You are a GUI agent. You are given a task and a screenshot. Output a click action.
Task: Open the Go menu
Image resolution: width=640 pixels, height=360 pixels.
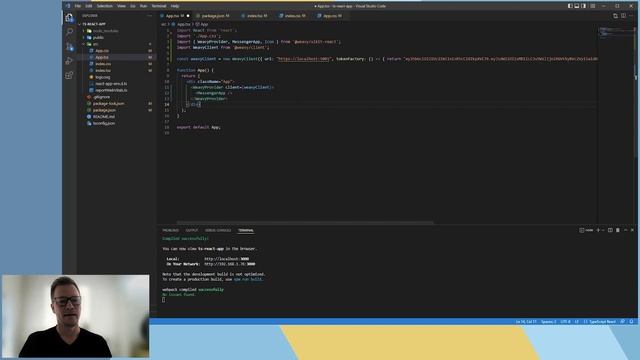(133, 6)
